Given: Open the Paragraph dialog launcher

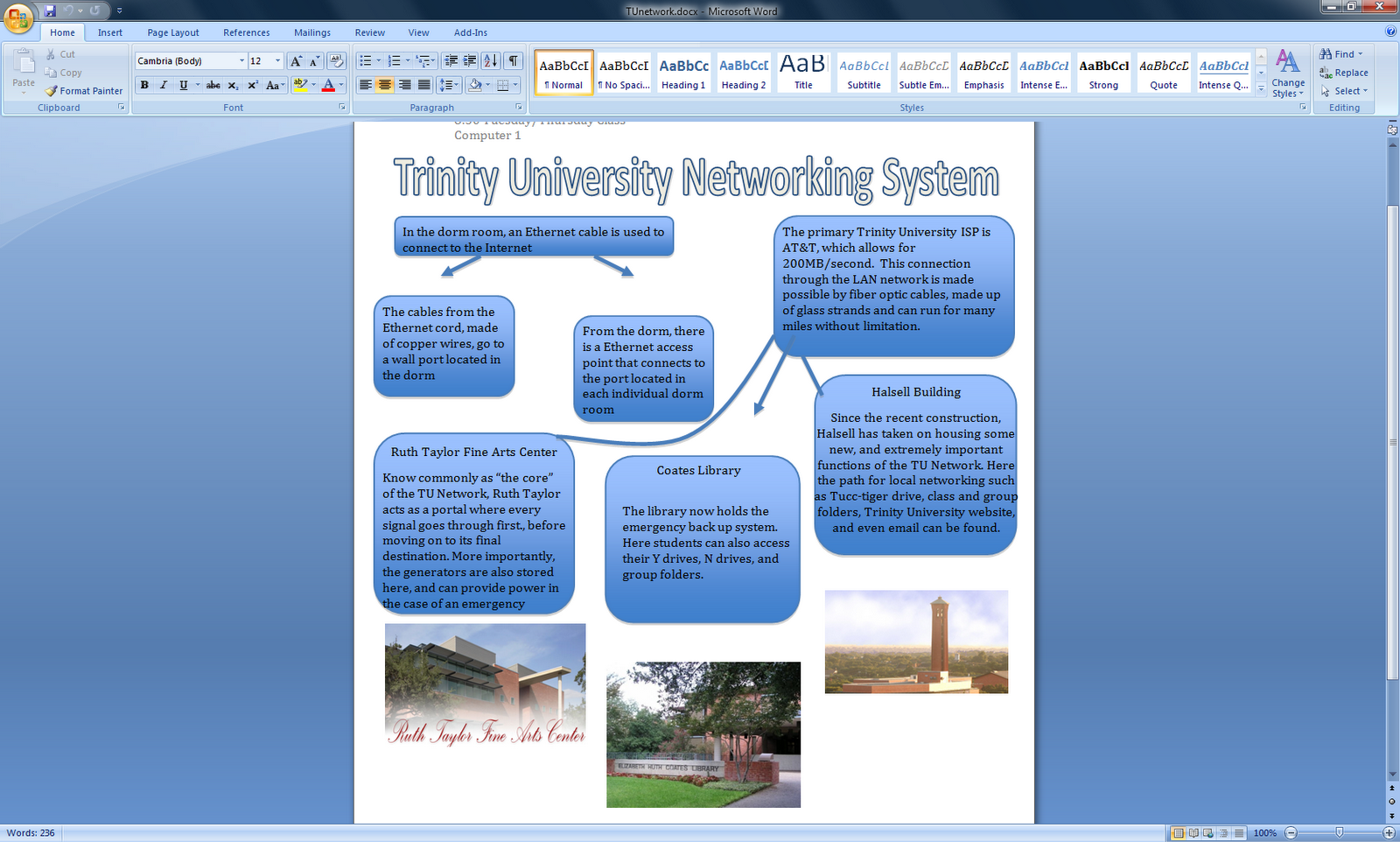Looking at the screenshot, I should pos(519,108).
